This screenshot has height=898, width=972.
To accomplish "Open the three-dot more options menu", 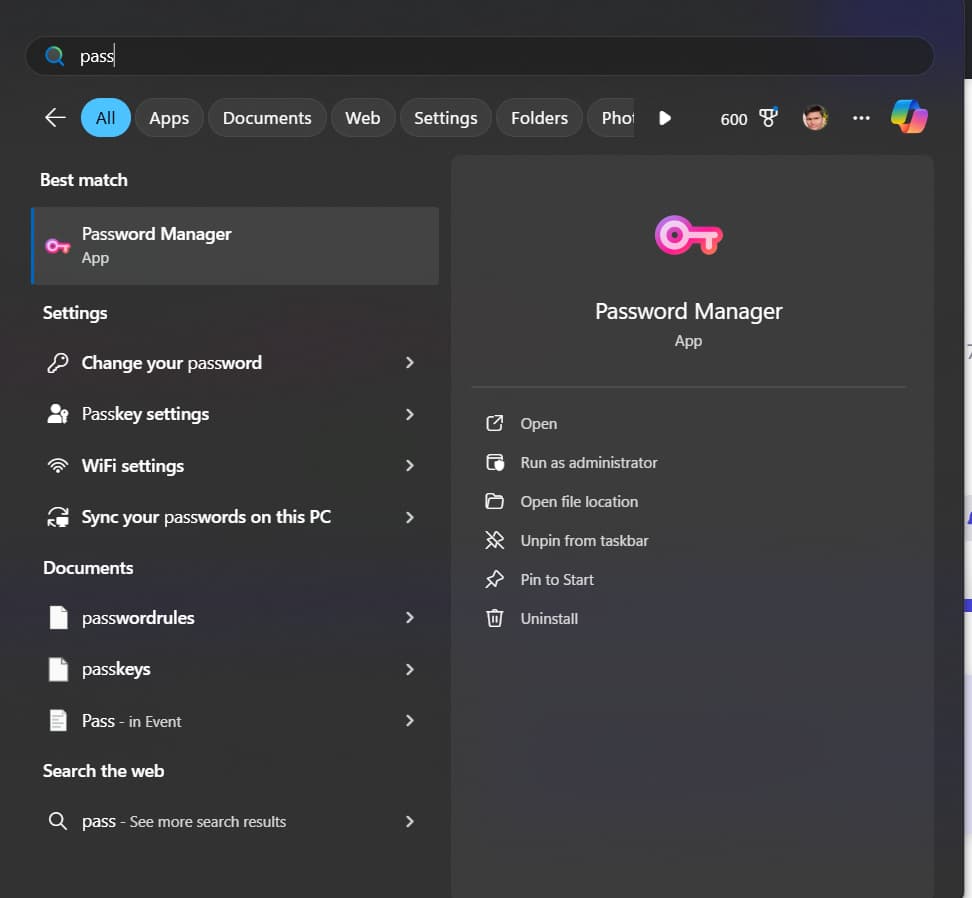I will (861, 118).
